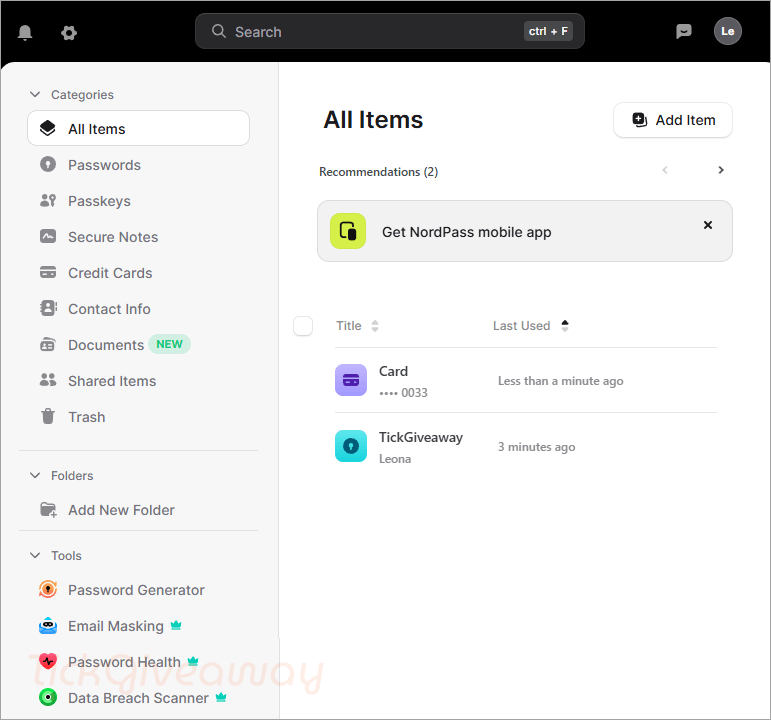Open the Le profile avatar
Image resolution: width=771 pixels, height=720 pixels.
point(728,31)
